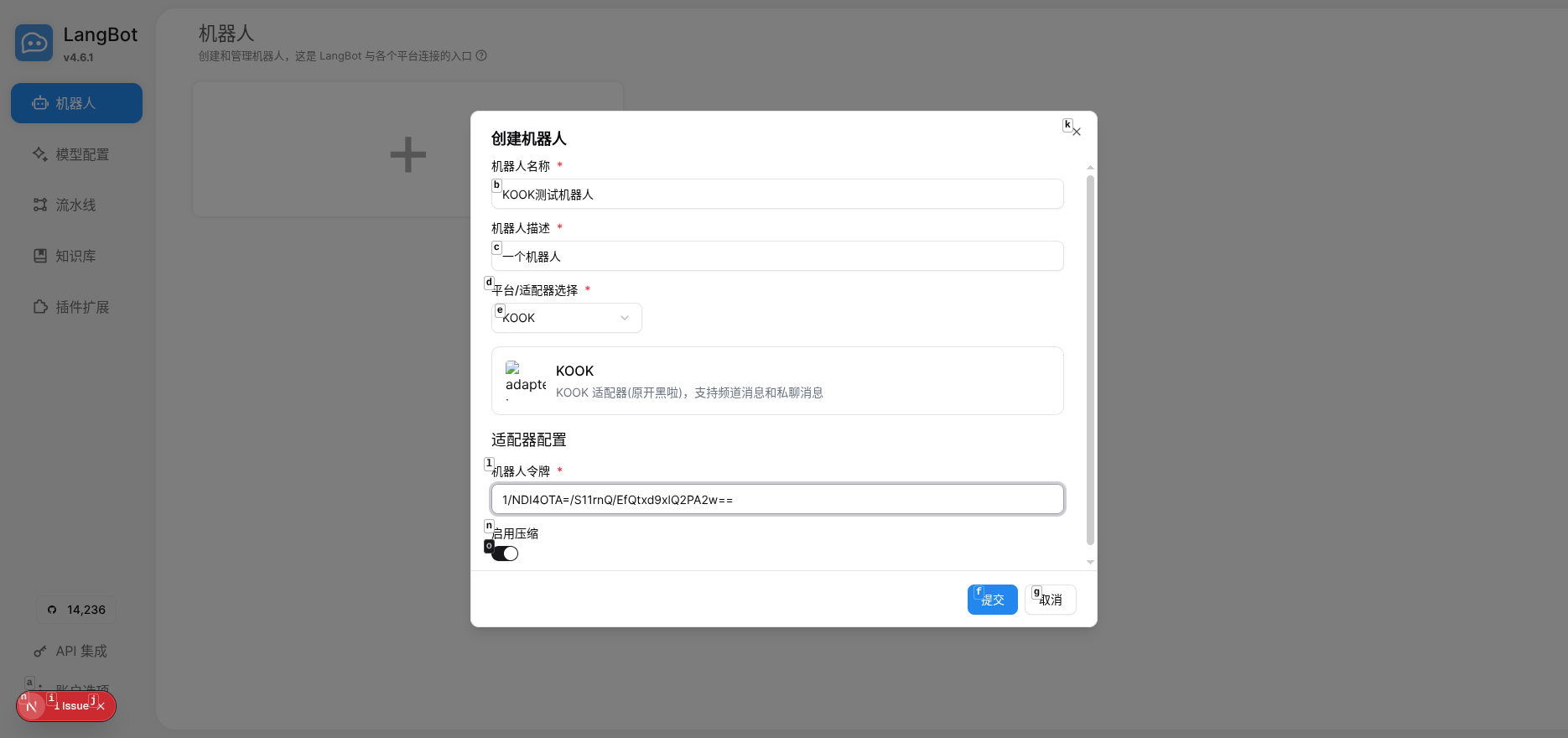Click the GitHub stars 14,236 badge
Viewport: 1568px width, 738px height.
click(x=76, y=610)
